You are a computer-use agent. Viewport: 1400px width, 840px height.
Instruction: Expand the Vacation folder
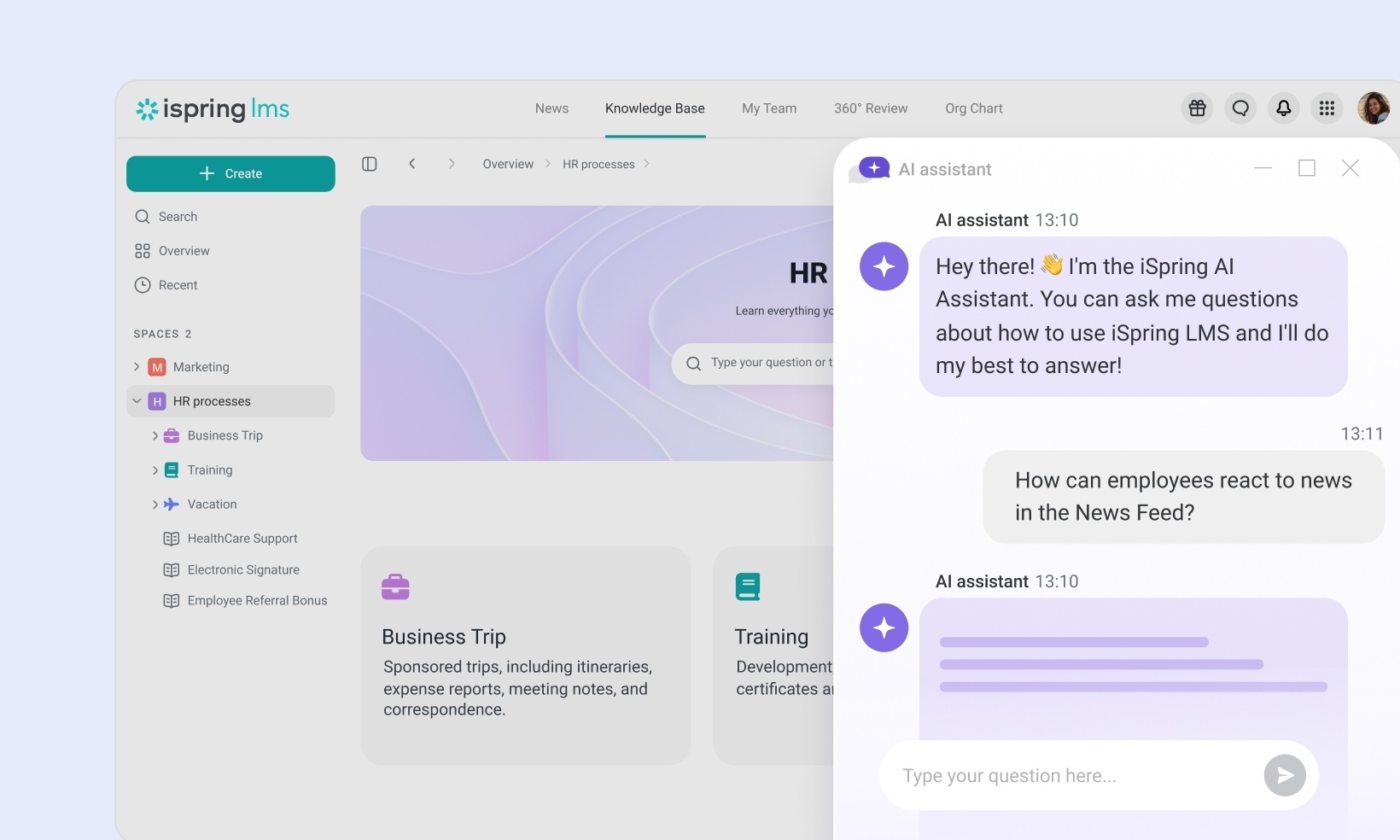click(x=155, y=505)
